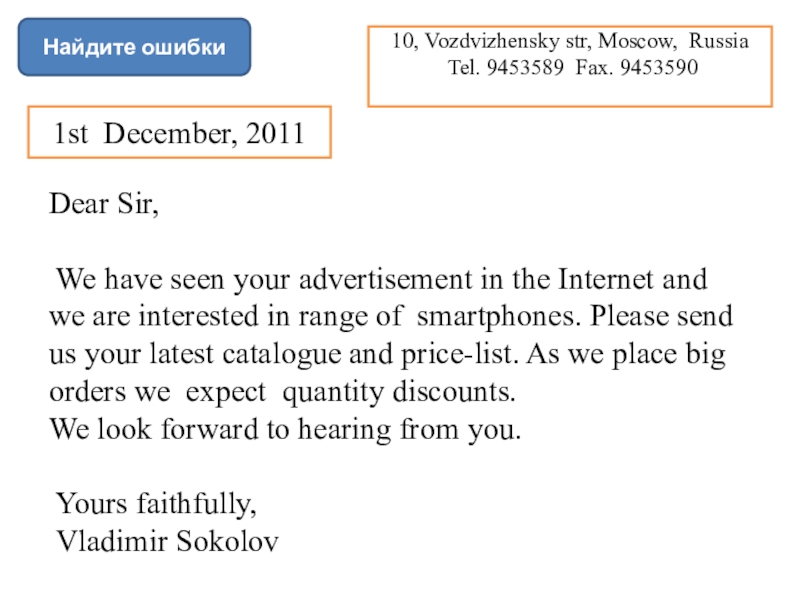800x600 pixels.
Task: Click the word Russia in the address
Action: [x=716, y=42]
